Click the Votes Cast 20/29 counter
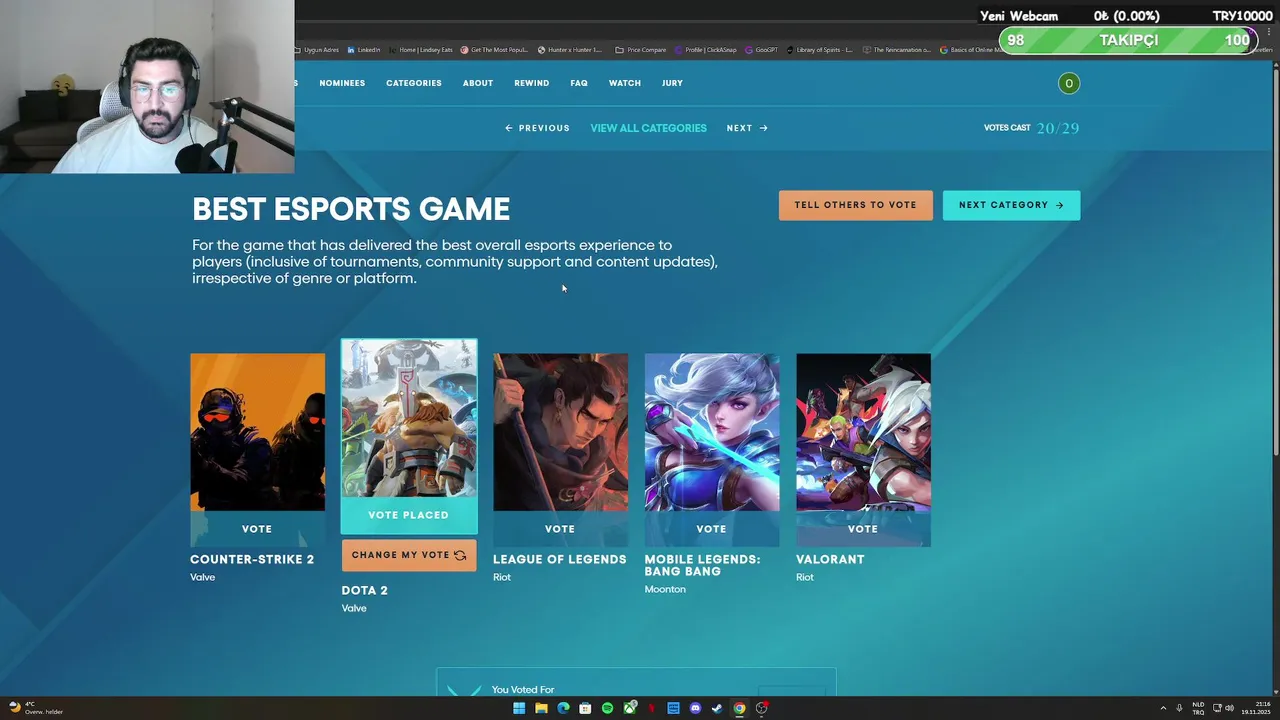This screenshot has width=1280, height=720. (x=1031, y=128)
